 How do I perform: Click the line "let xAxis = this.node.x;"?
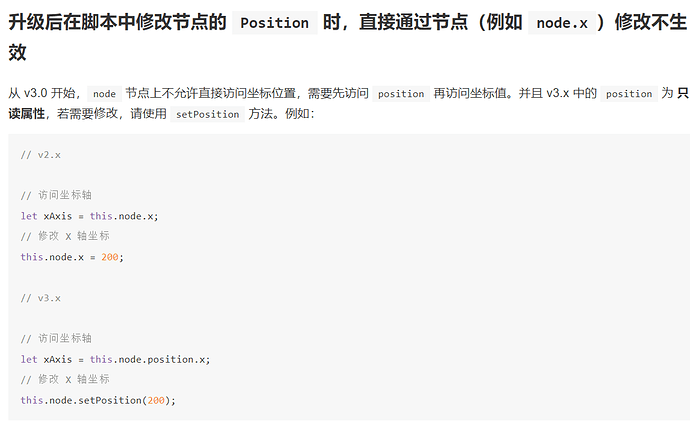89,216
